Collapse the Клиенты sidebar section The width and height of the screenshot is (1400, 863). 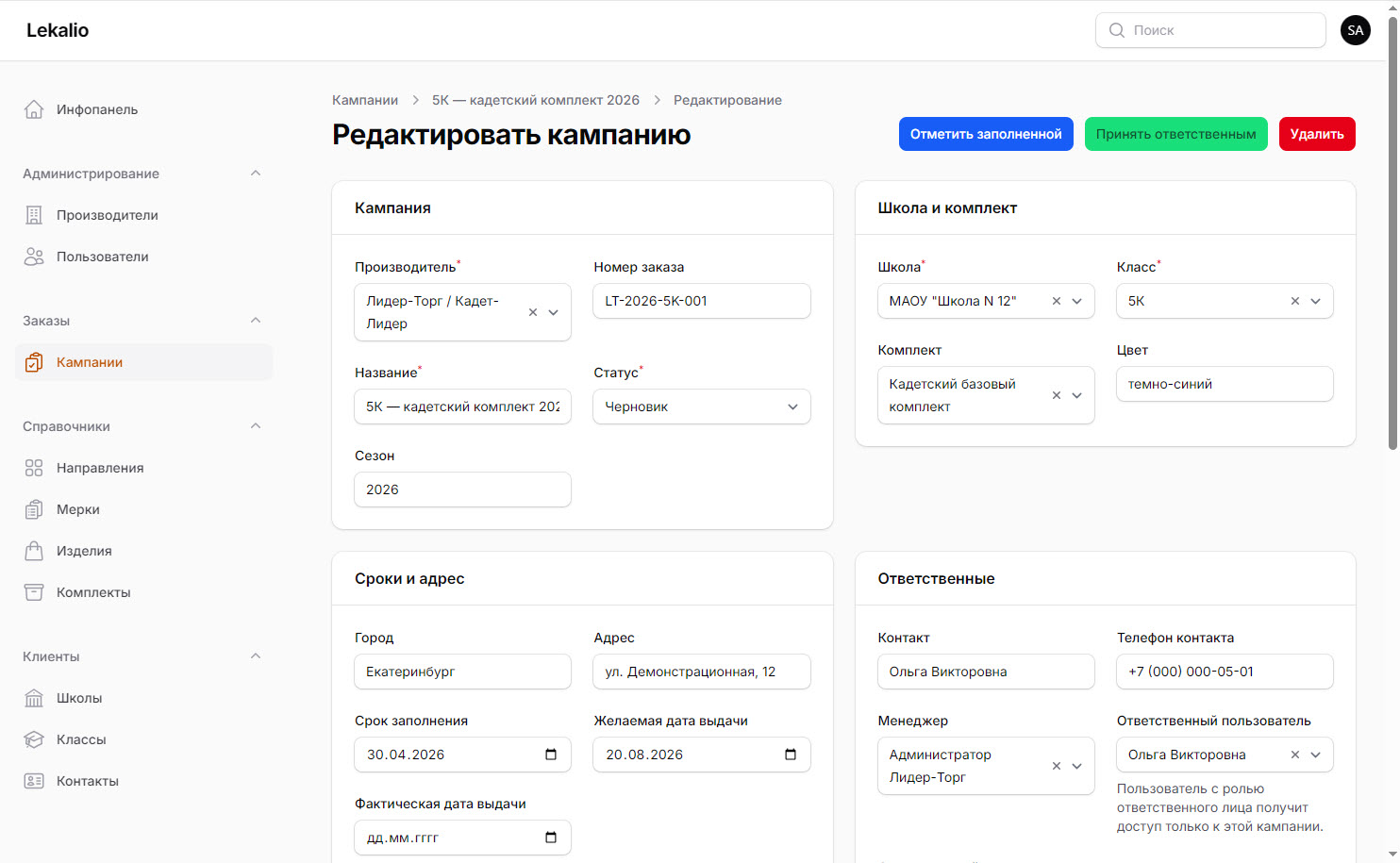pyautogui.click(x=256, y=656)
